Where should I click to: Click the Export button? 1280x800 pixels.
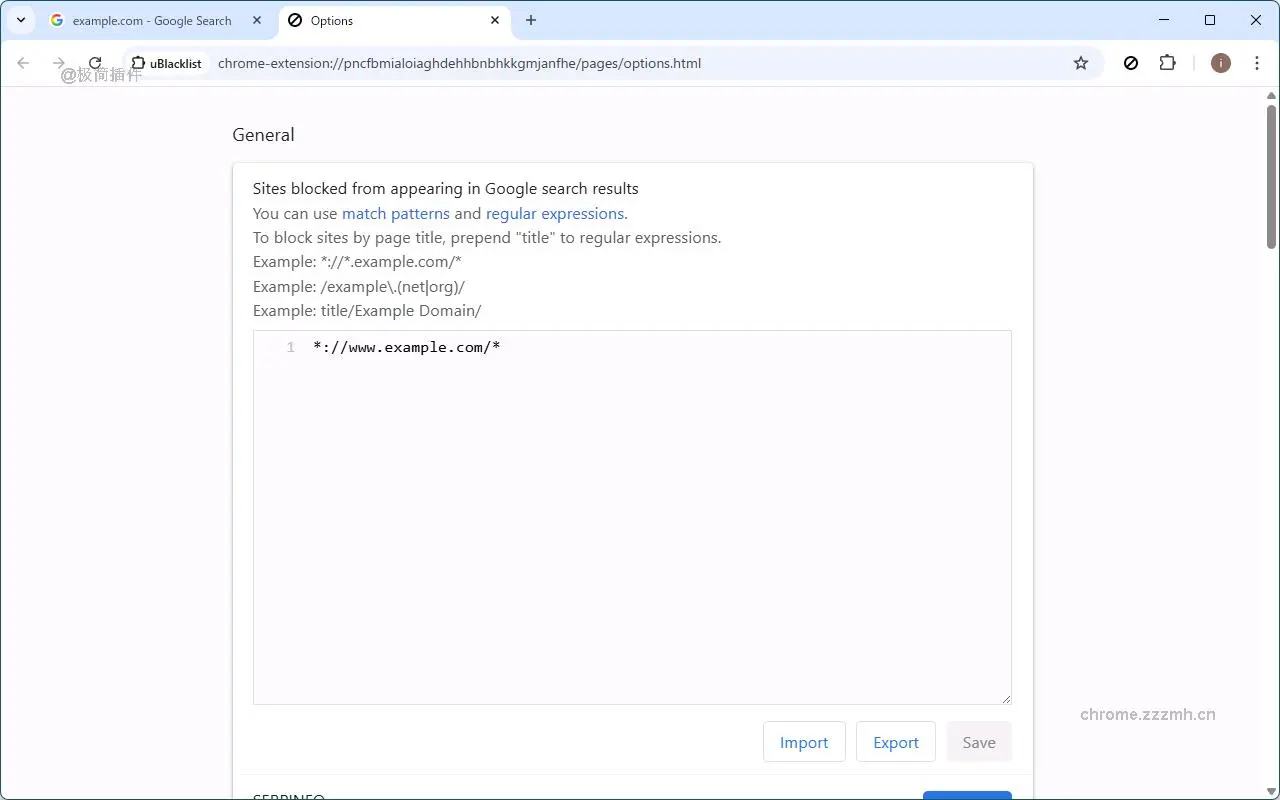(895, 742)
